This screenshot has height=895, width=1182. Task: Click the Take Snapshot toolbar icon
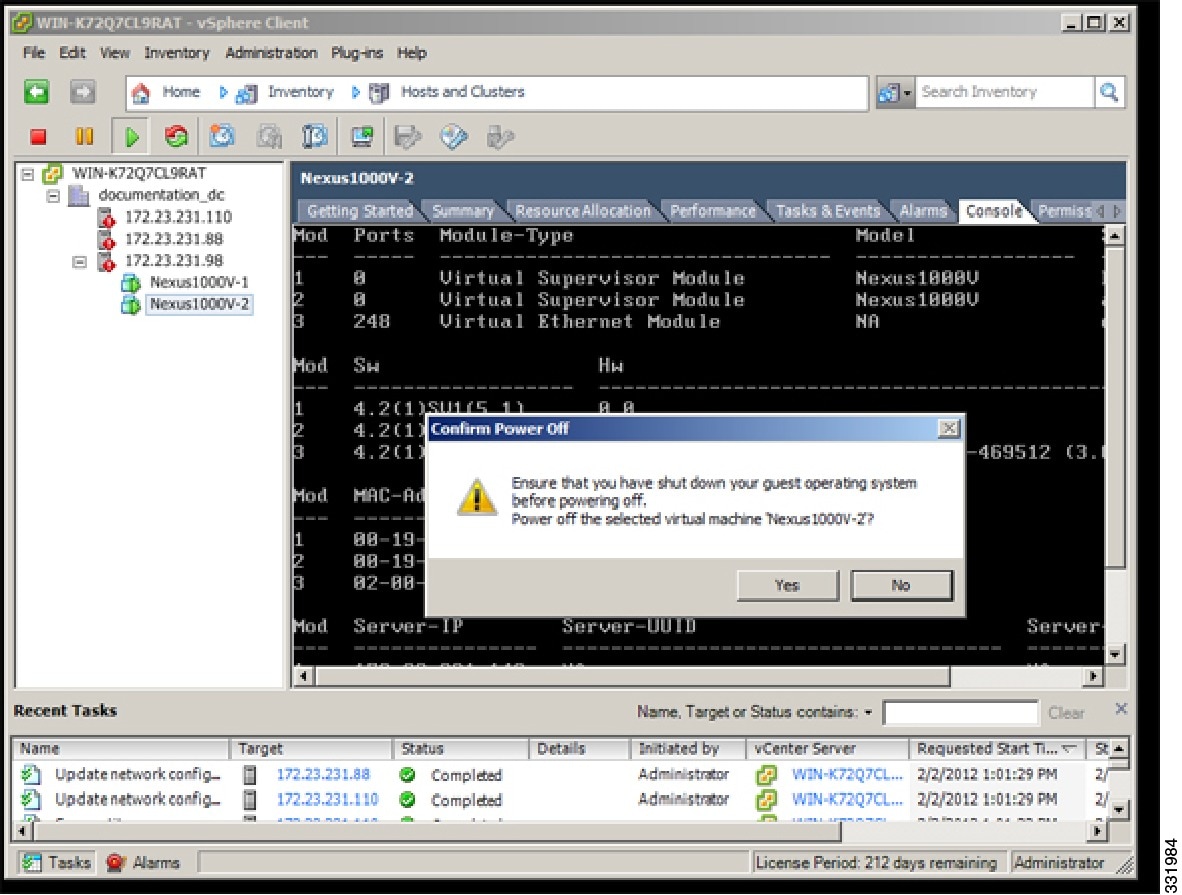pyautogui.click(x=222, y=136)
